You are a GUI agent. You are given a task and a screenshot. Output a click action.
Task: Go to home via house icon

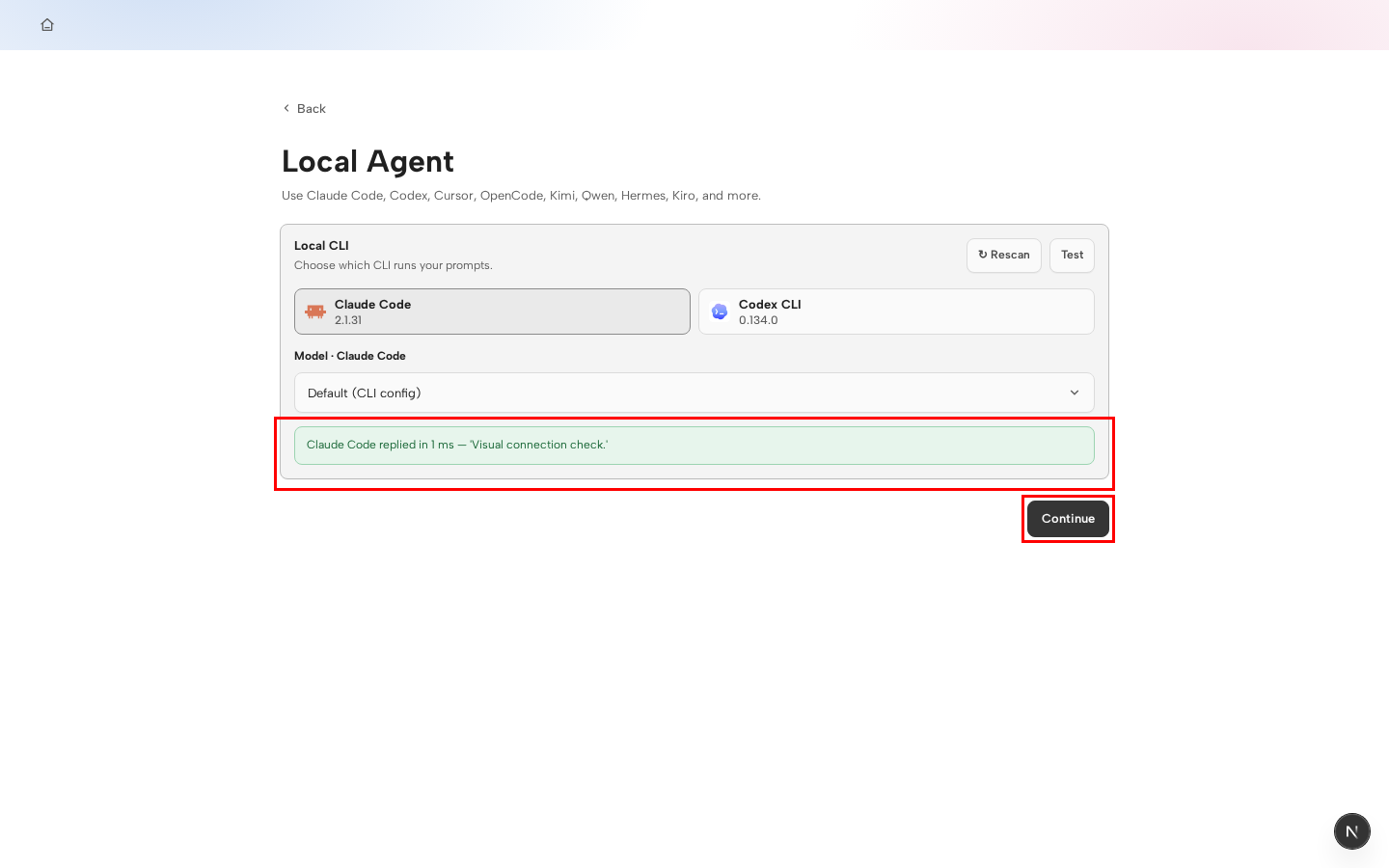tap(47, 25)
